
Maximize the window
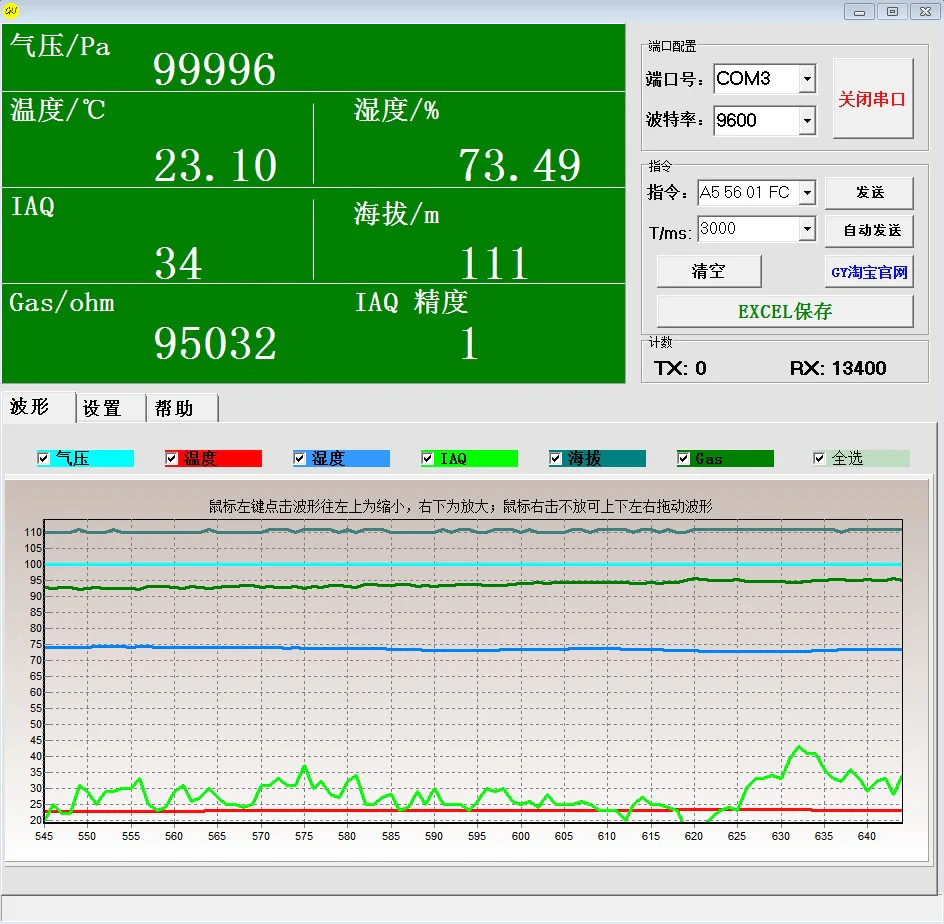[x=892, y=11]
